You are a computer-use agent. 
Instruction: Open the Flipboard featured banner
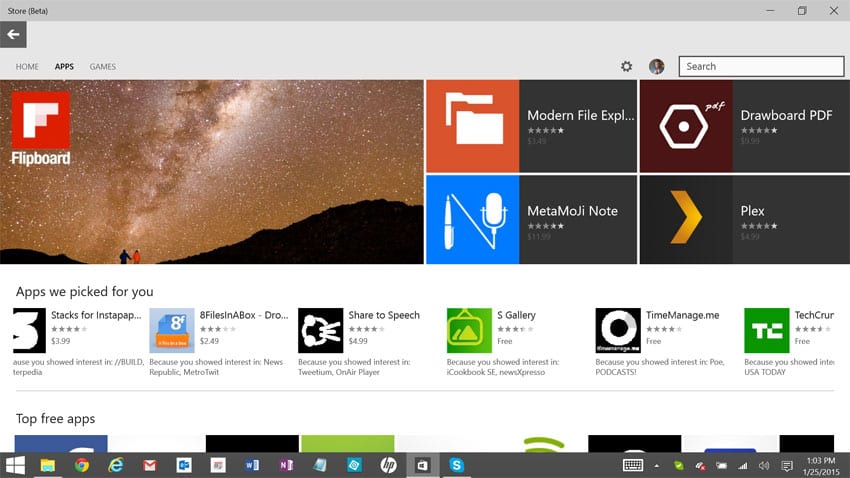pyautogui.click(x=212, y=172)
